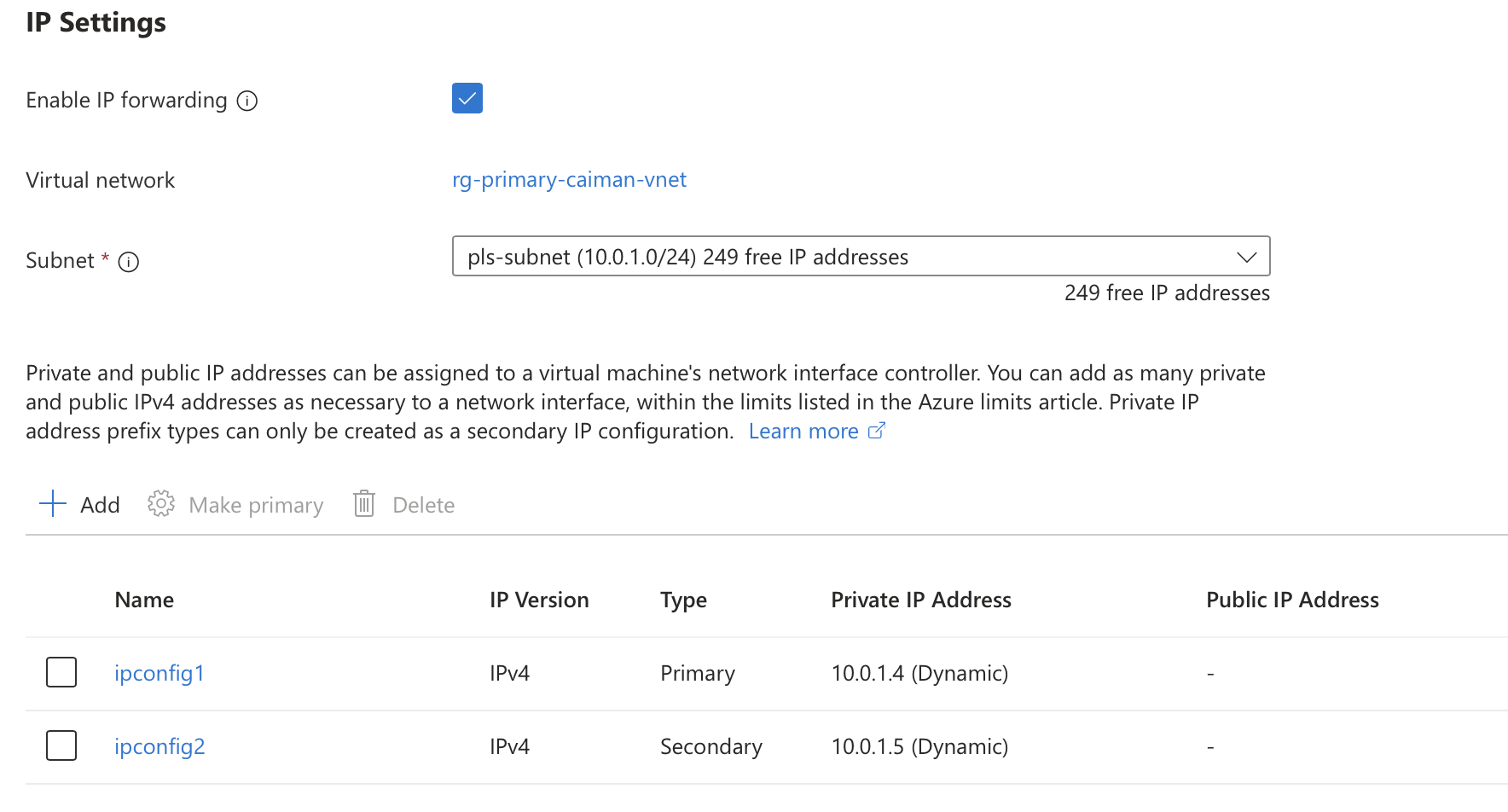1508x812 pixels.
Task: Click info icon next to Subnet label
Action: (x=129, y=262)
